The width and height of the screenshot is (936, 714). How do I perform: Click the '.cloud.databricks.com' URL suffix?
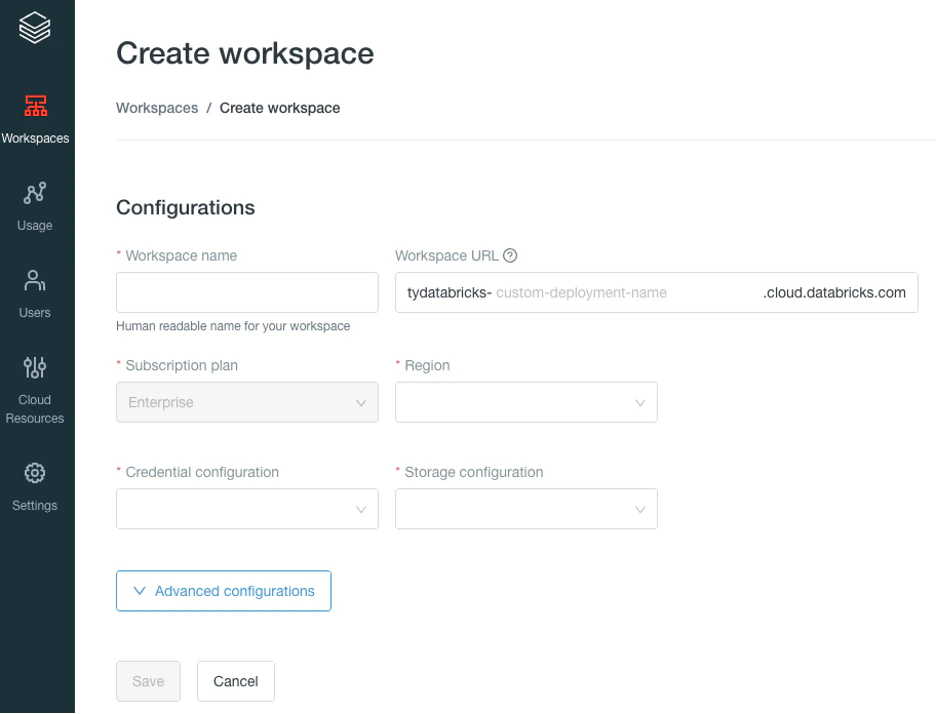tap(835, 293)
